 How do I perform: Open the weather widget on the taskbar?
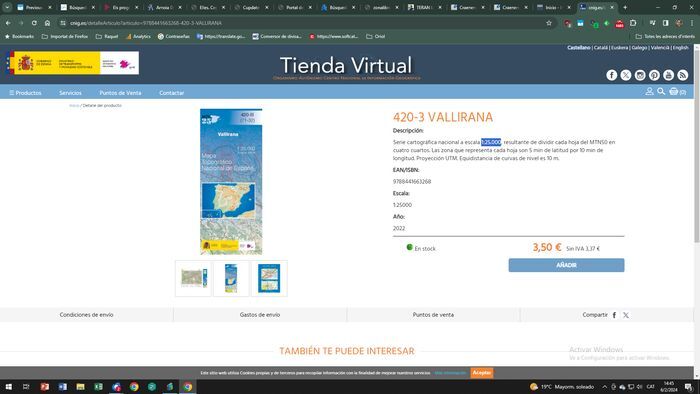(x=562, y=387)
